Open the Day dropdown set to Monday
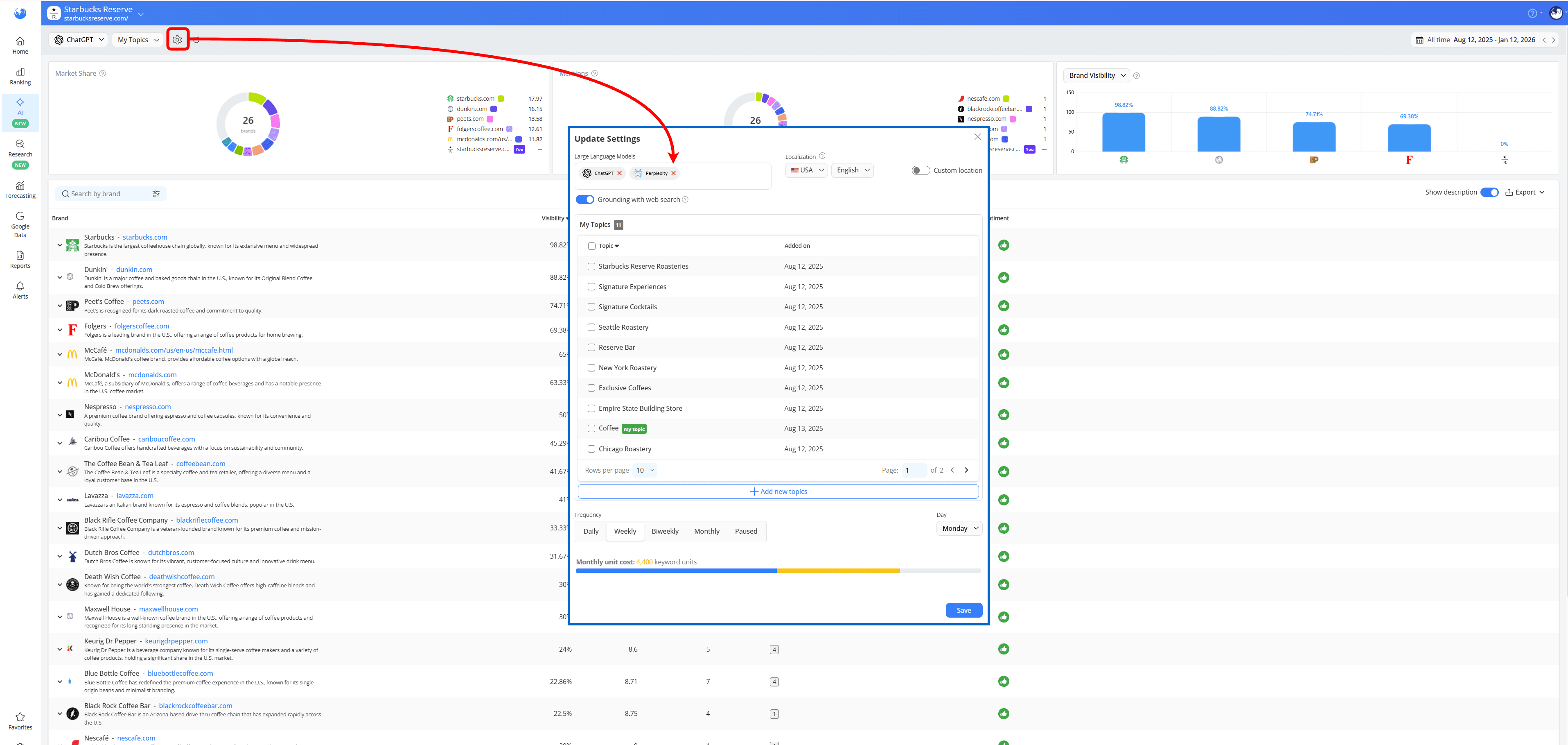 click(959, 528)
